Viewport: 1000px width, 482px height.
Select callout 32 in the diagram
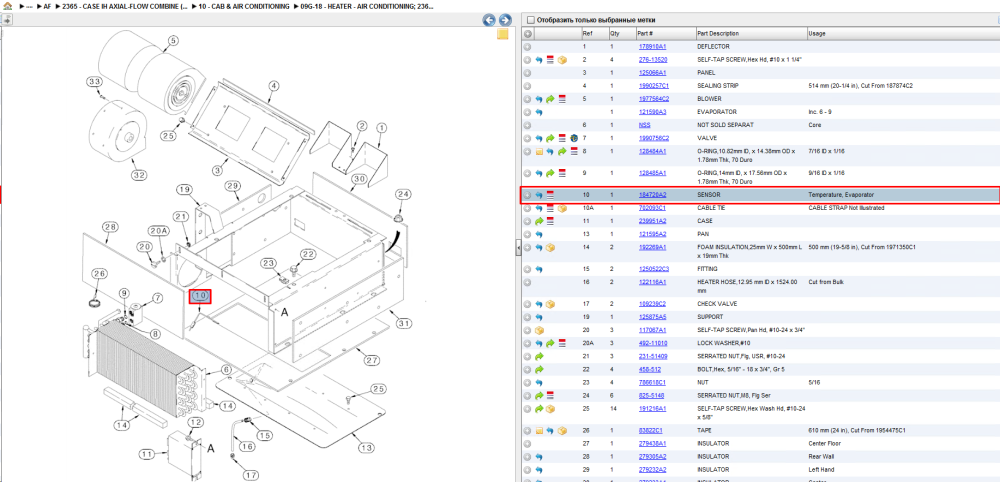(x=138, y=174)
